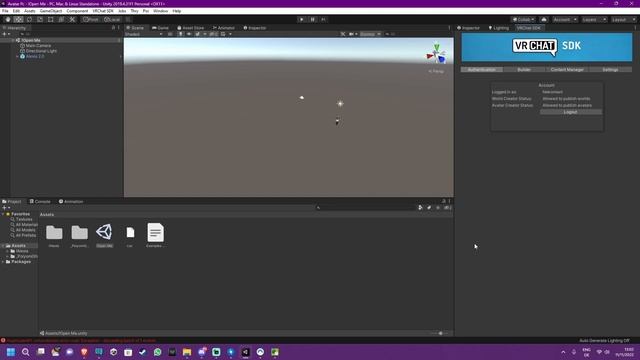Select the Move tool

18,19
